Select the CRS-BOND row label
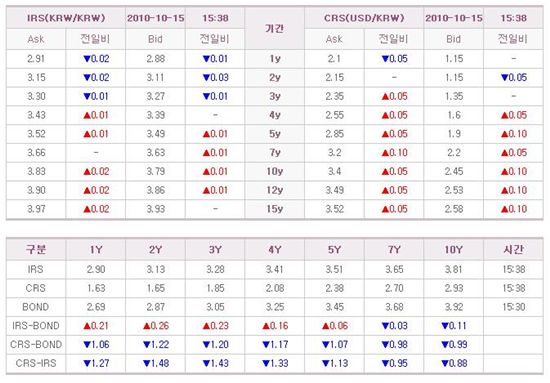This screenshot has height=383, width=550. 36,344
